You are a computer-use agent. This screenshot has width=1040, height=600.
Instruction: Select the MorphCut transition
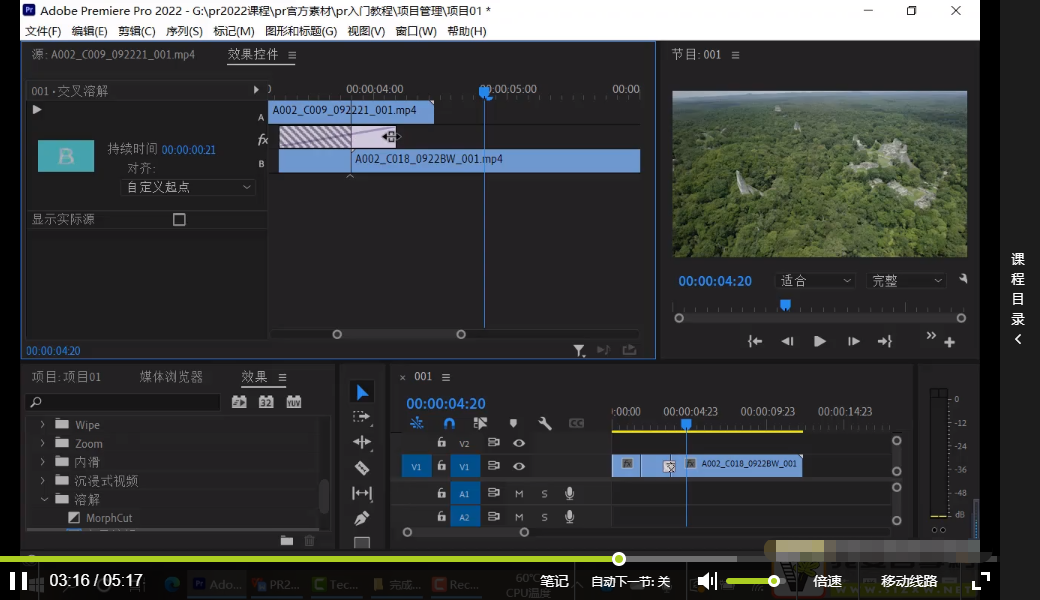coord(109,518)
